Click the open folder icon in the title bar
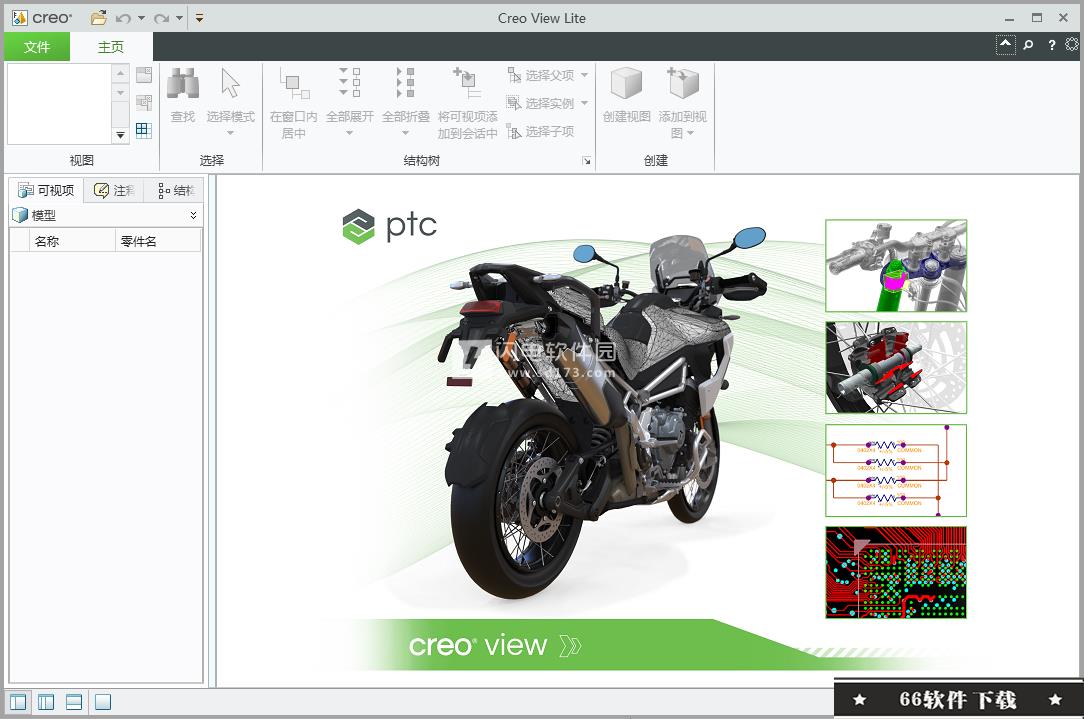Viewport: 1084px width, 719px height. 99,18
